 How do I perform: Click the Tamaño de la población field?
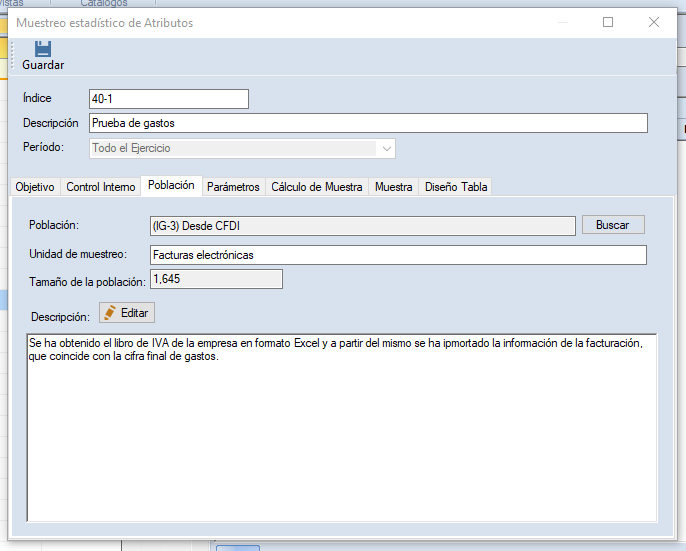click(216, 279)
